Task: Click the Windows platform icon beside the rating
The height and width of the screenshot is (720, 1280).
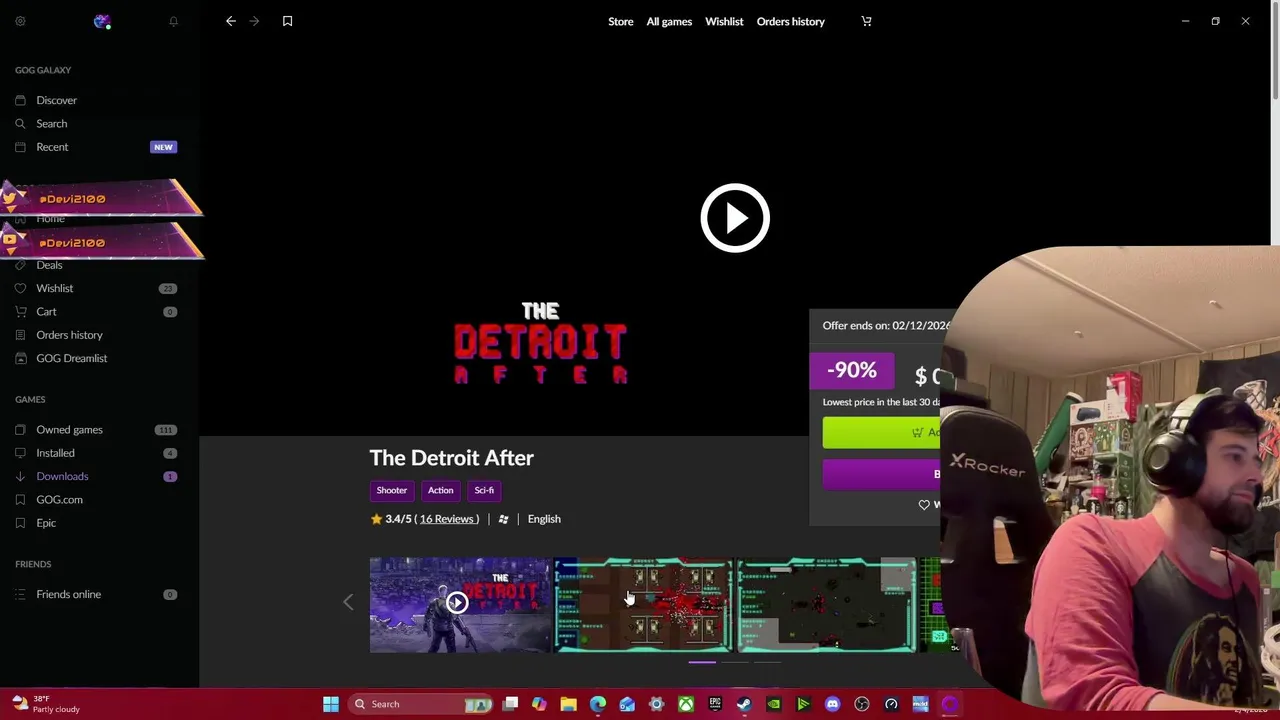Action: click(503, 519)
